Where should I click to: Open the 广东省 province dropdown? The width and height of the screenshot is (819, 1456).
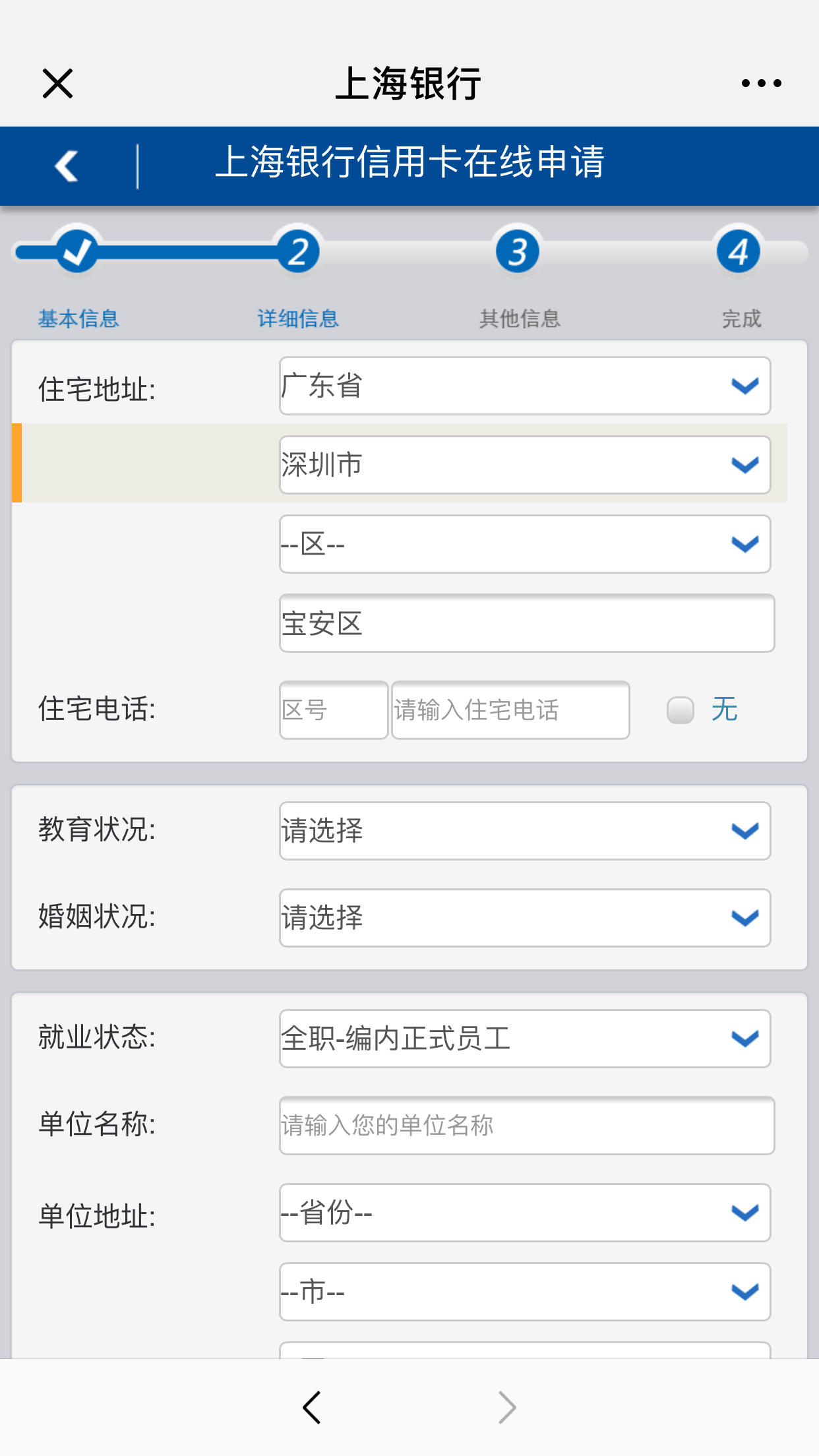coord(525,386)
